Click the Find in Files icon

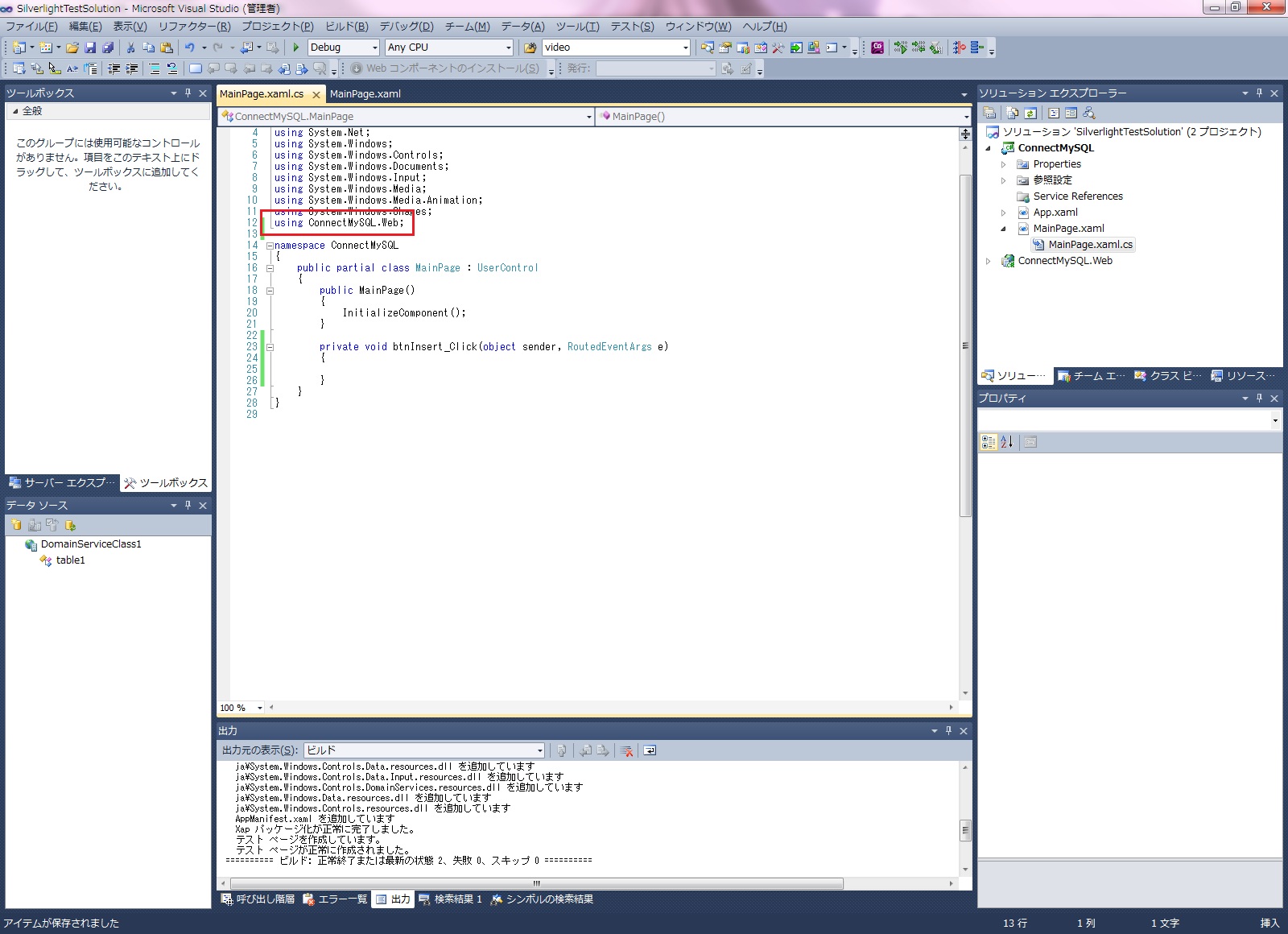click(x=530, y=48)
